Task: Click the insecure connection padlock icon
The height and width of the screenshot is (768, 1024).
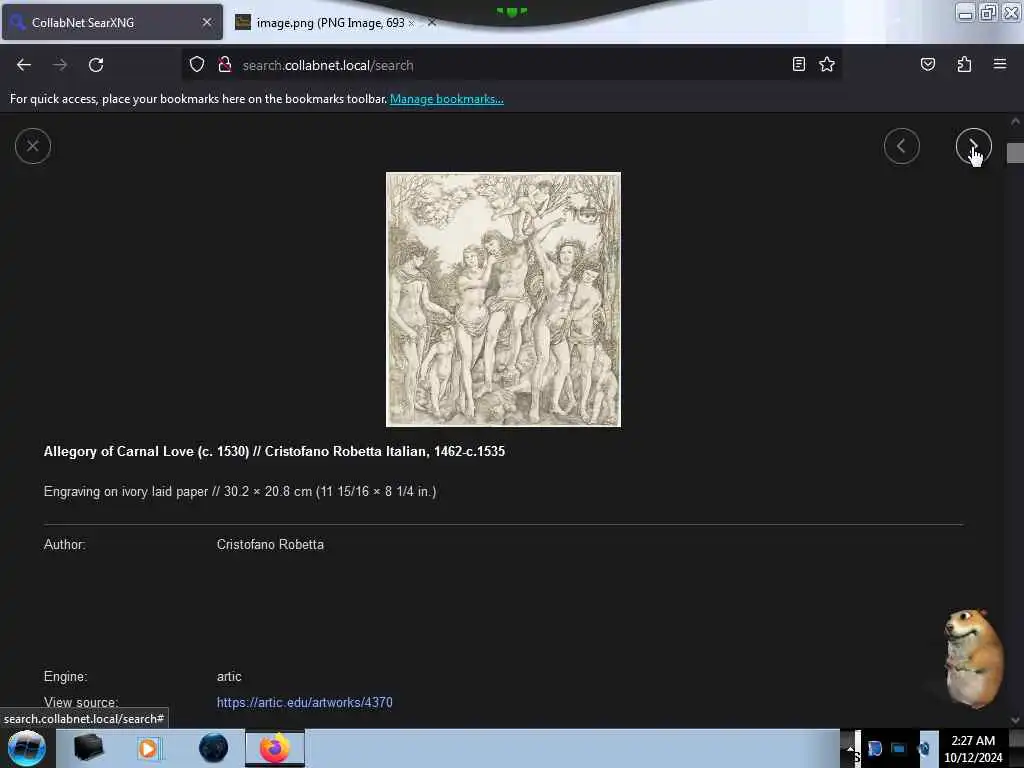Action: 225,65
